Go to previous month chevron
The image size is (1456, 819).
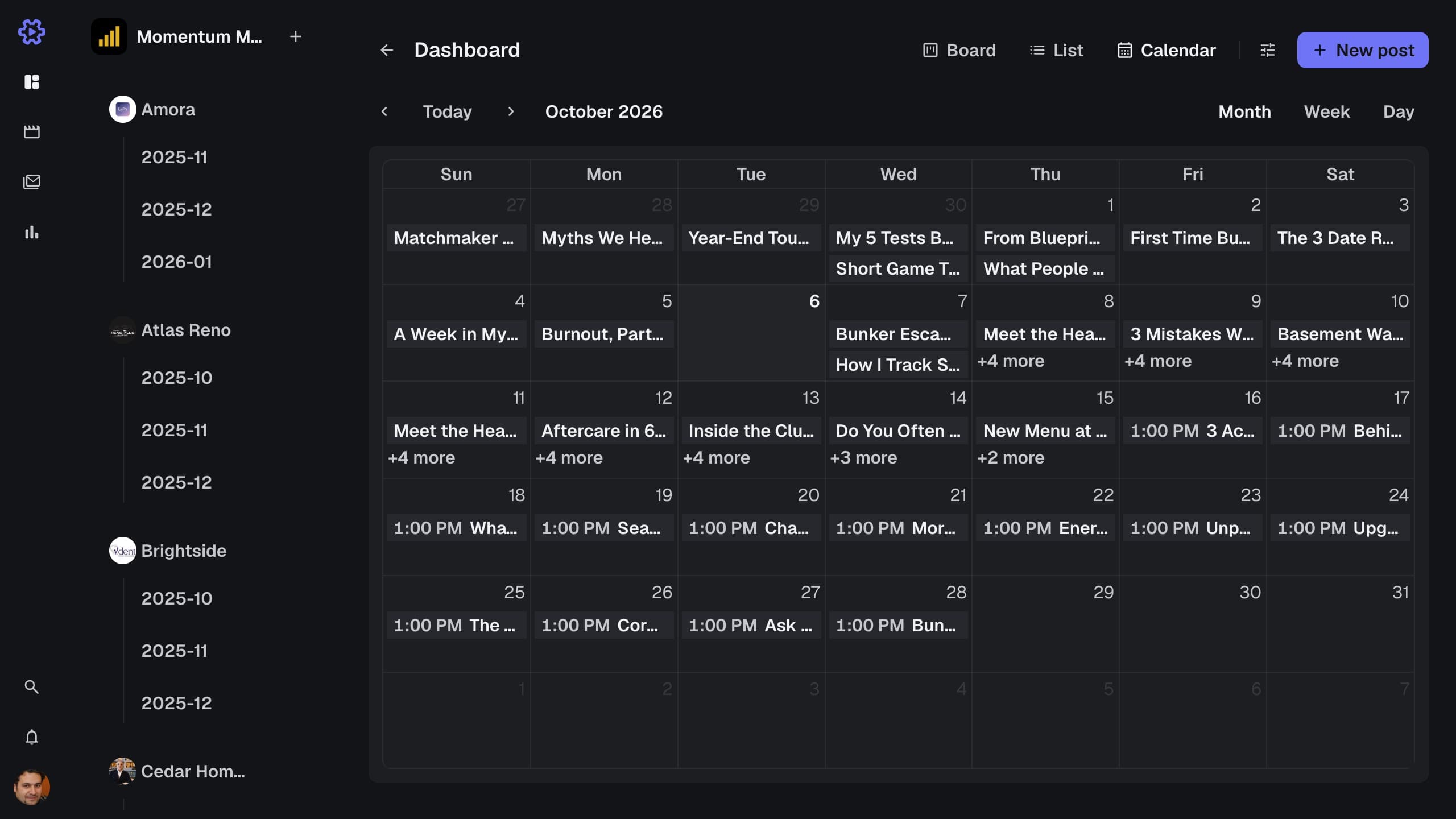[384, 111]
